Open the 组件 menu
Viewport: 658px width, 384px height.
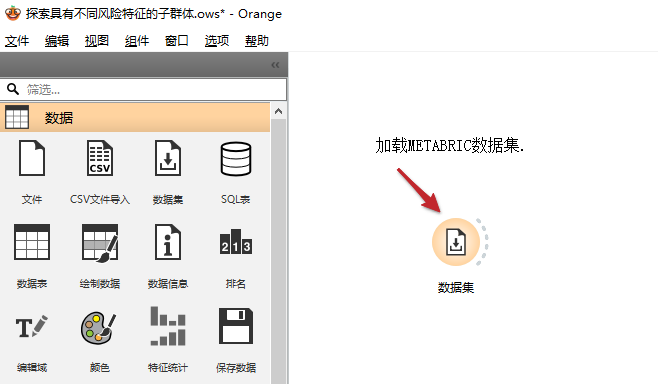tap(137, 41)
